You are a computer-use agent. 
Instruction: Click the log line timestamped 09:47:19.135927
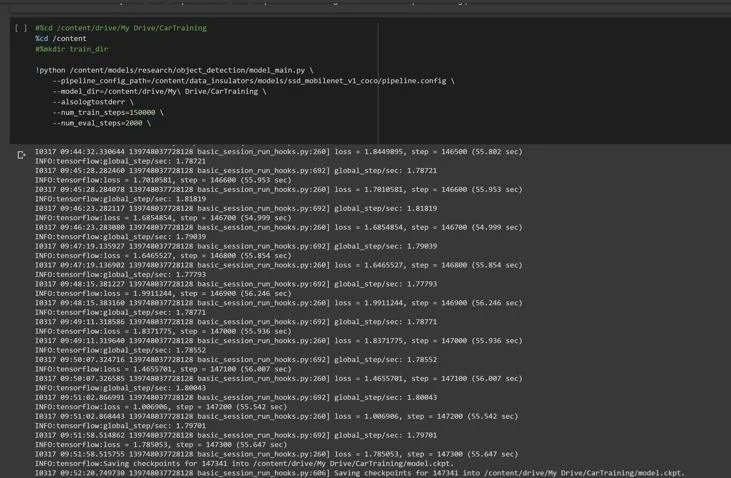236,246
